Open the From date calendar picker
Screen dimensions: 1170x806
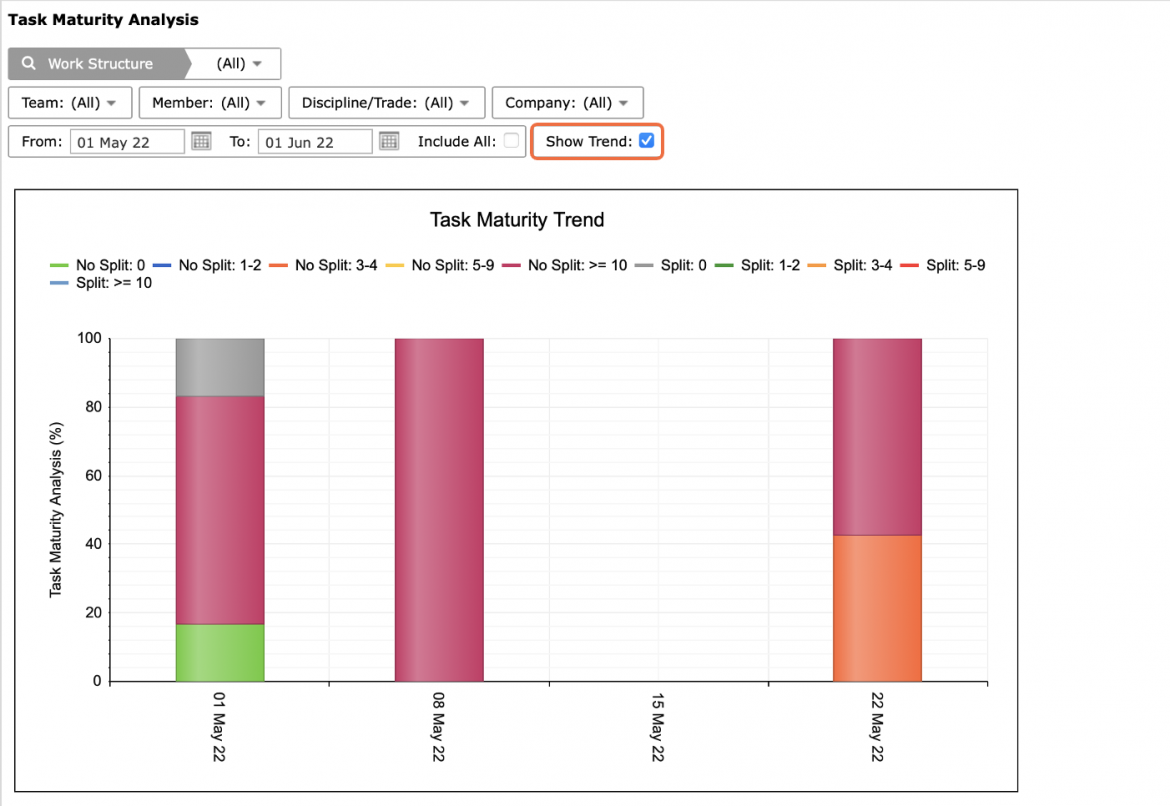pos(201,141)
